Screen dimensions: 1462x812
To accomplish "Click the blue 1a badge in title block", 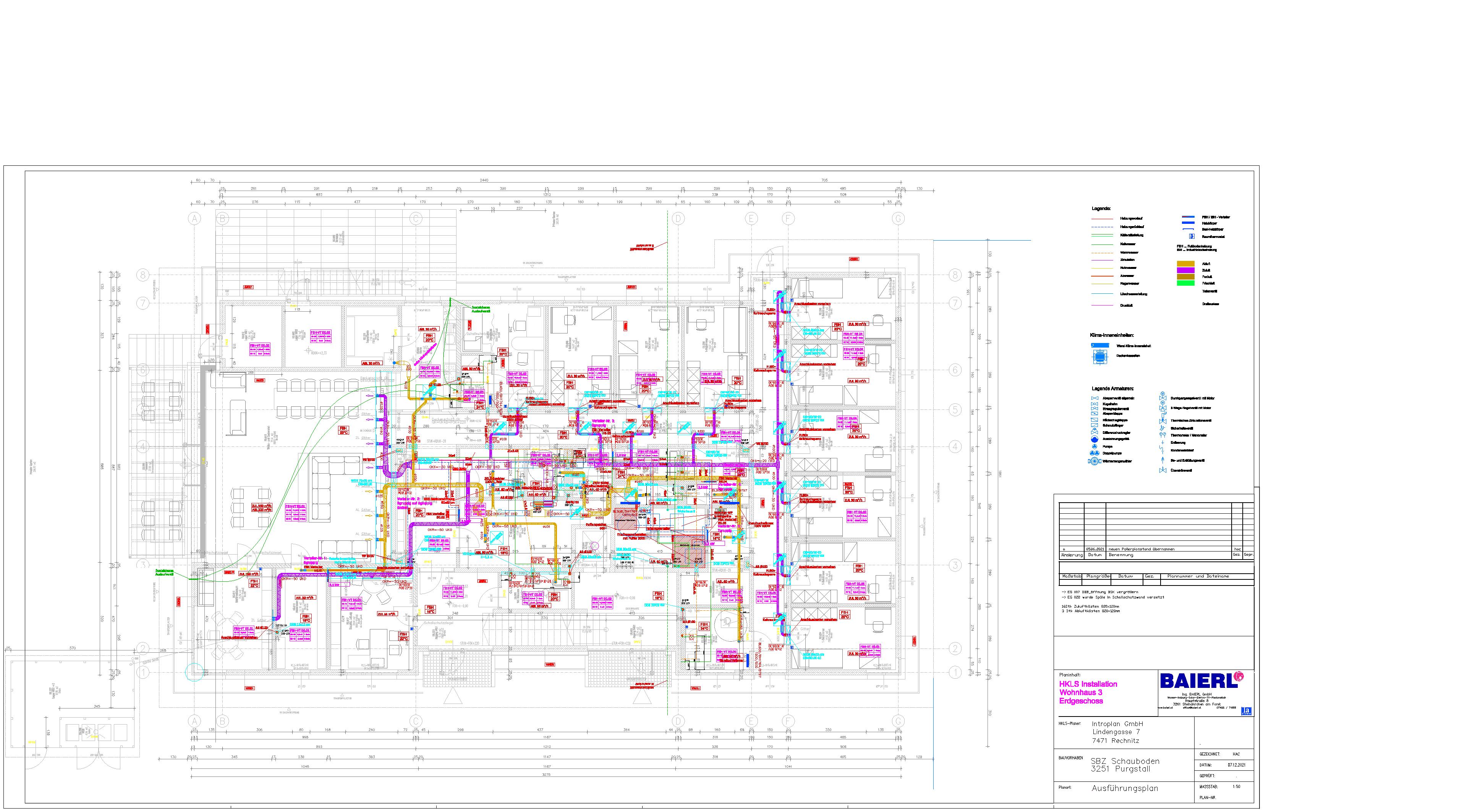I will coord(1247,710).
